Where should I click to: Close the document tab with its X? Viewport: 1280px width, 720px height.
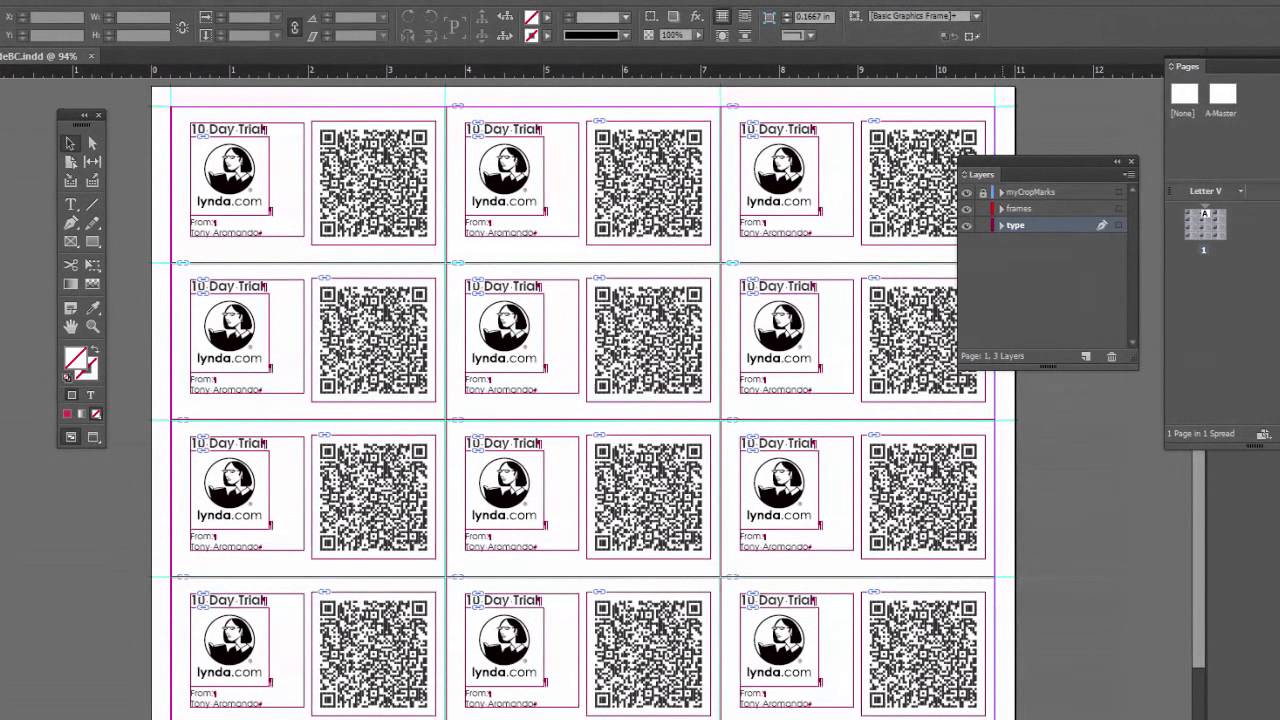point(91,57)
